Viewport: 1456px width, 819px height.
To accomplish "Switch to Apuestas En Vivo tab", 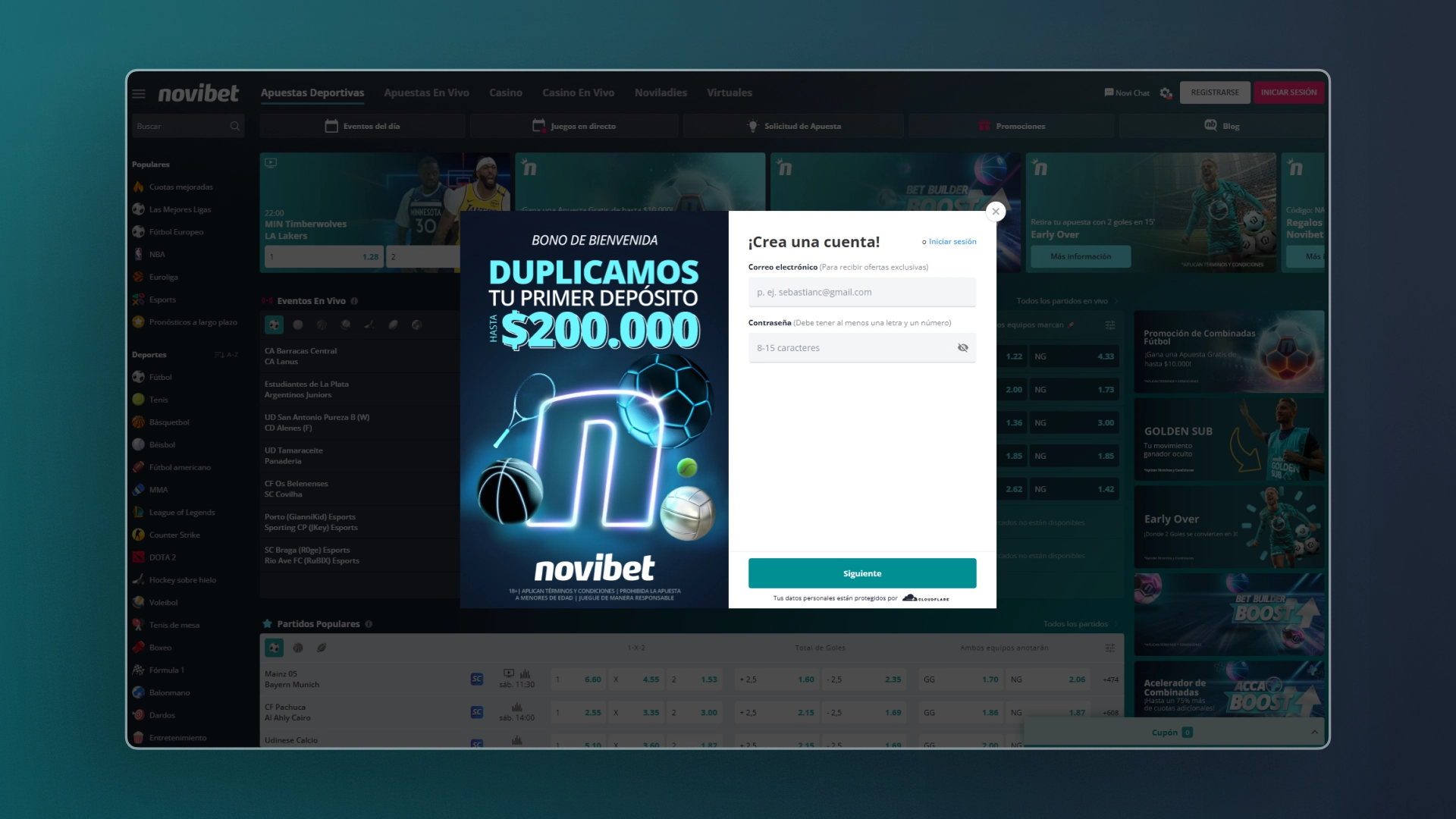I will 426,93.
